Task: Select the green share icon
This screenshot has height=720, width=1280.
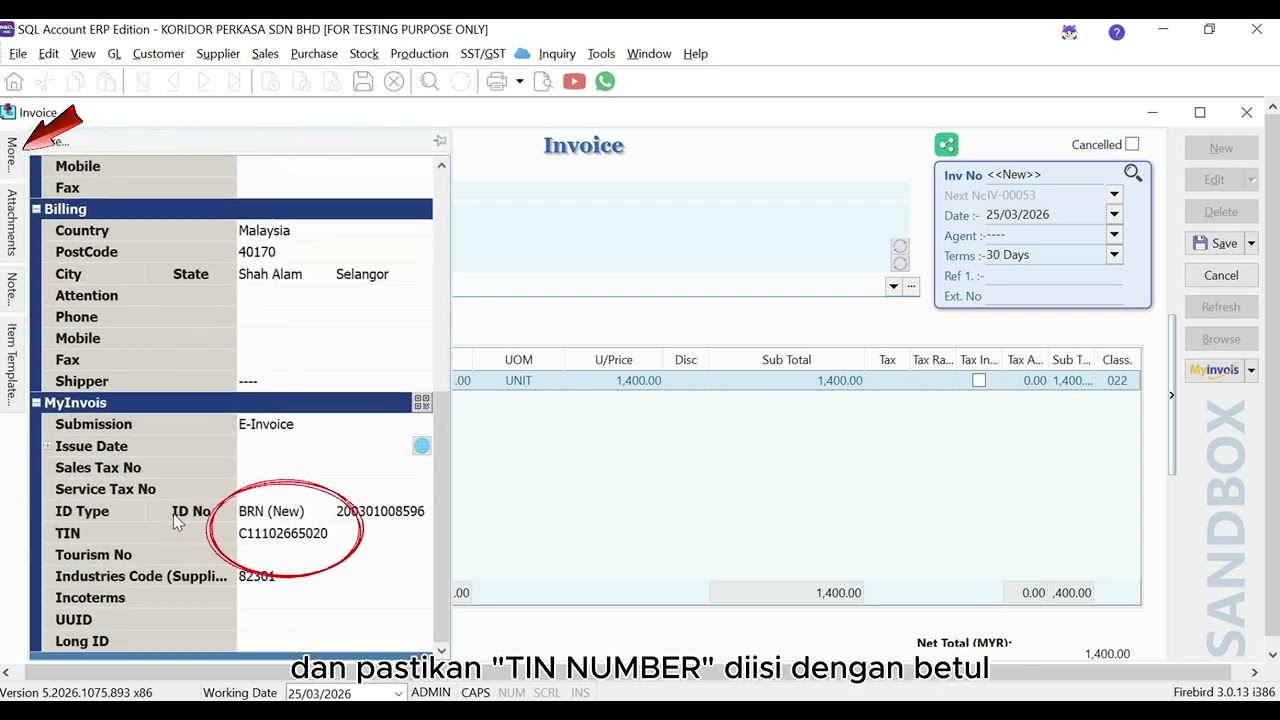Action: [x=946, y=145]
